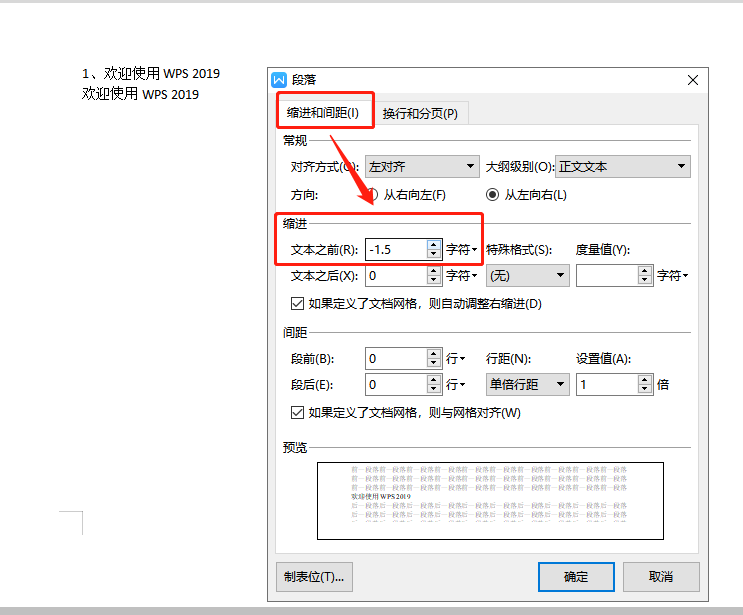743x615 pixels.
Task: Open the 行 unit dropdown for 段前
Action: [x=455, y=359]
